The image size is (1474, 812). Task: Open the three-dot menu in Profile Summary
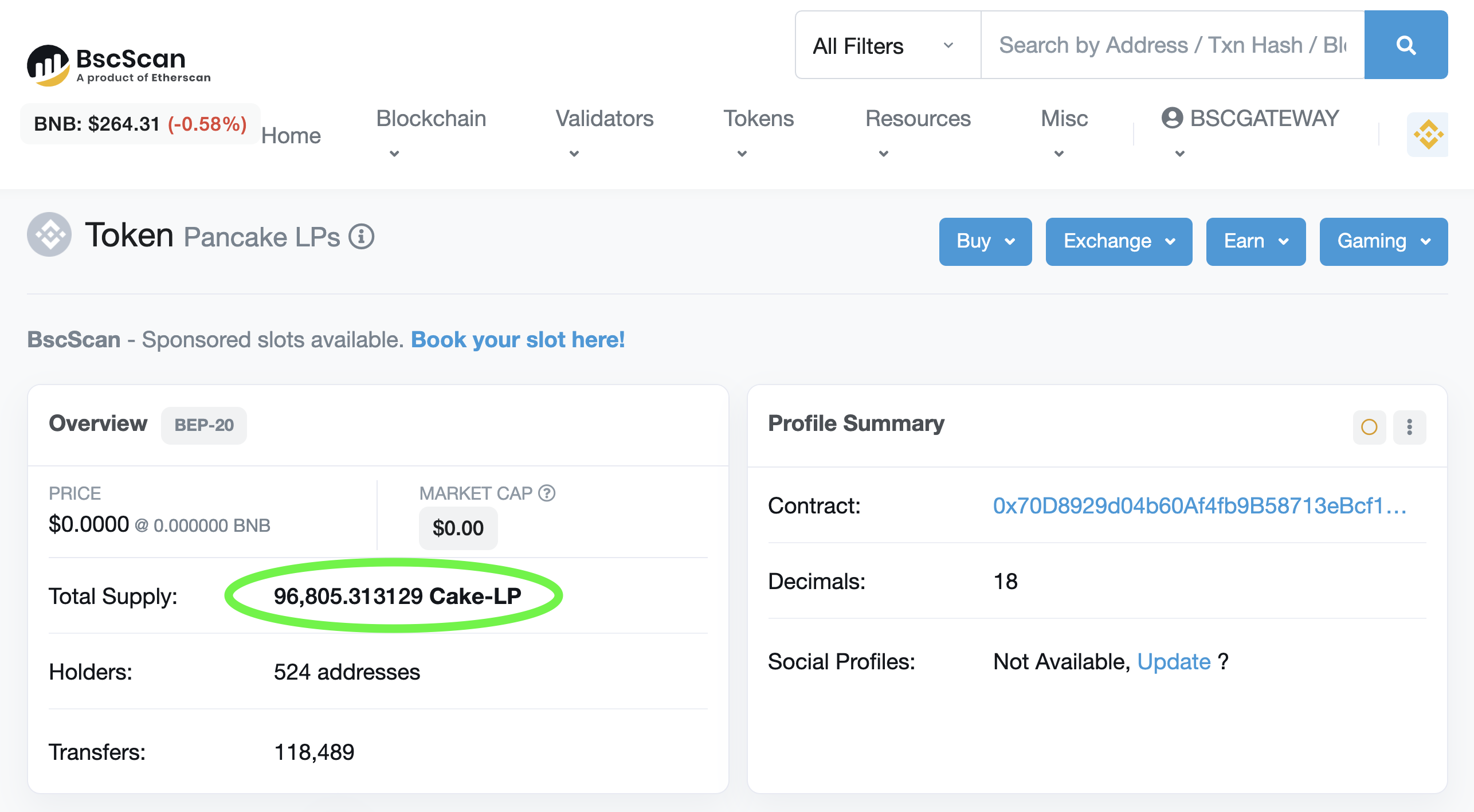pyautogui.click(x=1410, y=427)
